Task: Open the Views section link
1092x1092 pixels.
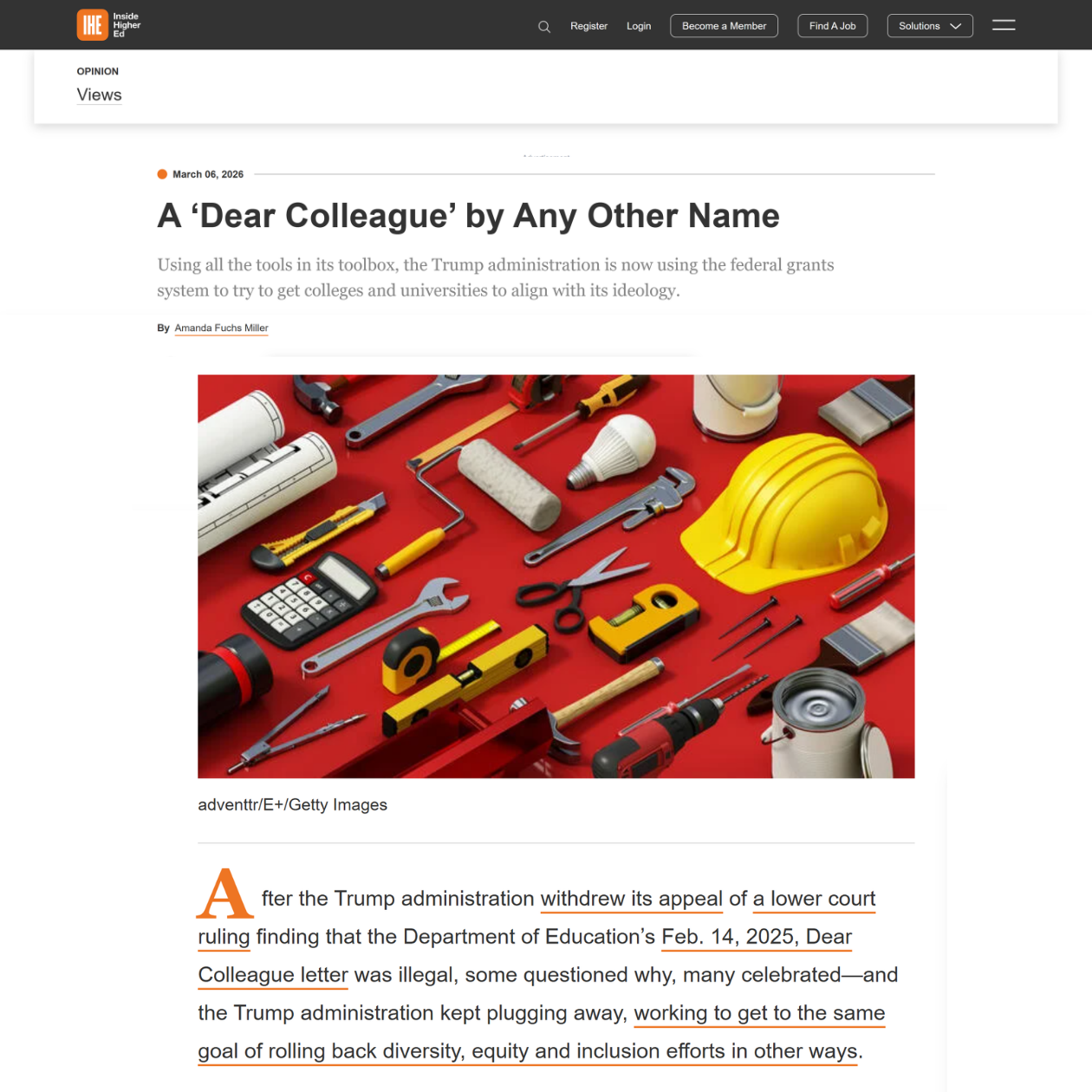Action: click(x=99, y=95)
